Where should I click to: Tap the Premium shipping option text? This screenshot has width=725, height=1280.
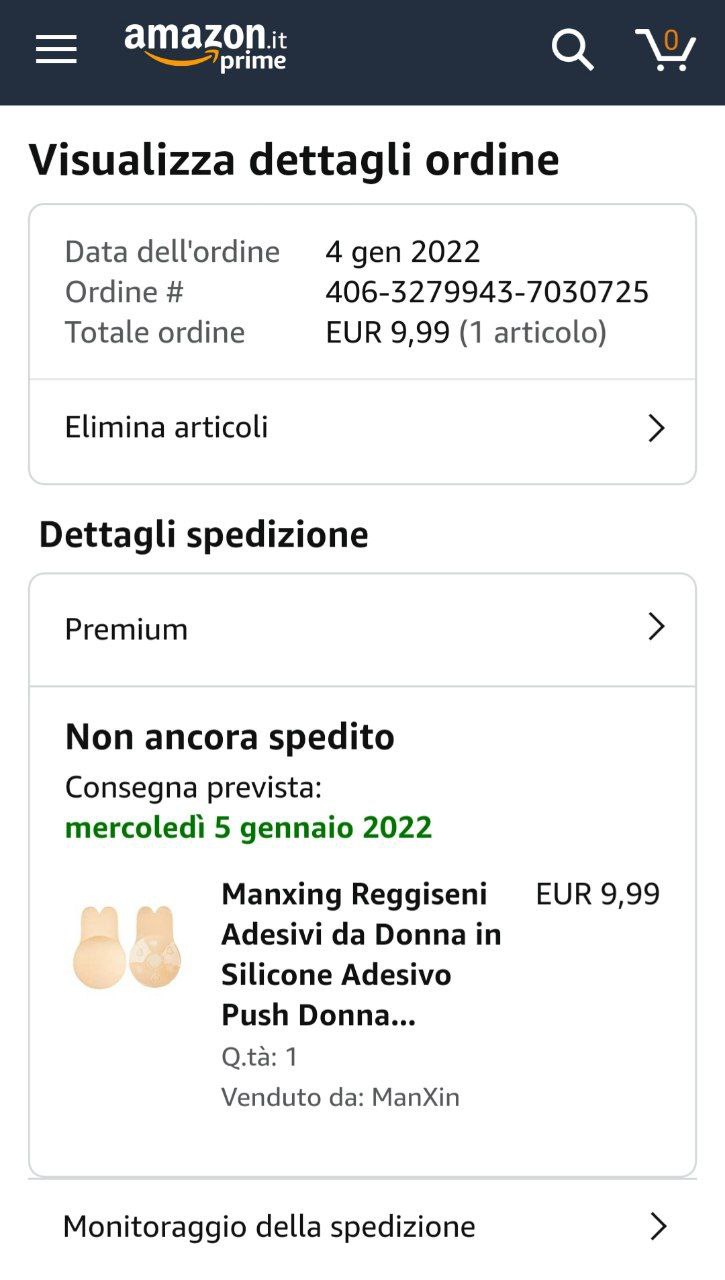126,629
